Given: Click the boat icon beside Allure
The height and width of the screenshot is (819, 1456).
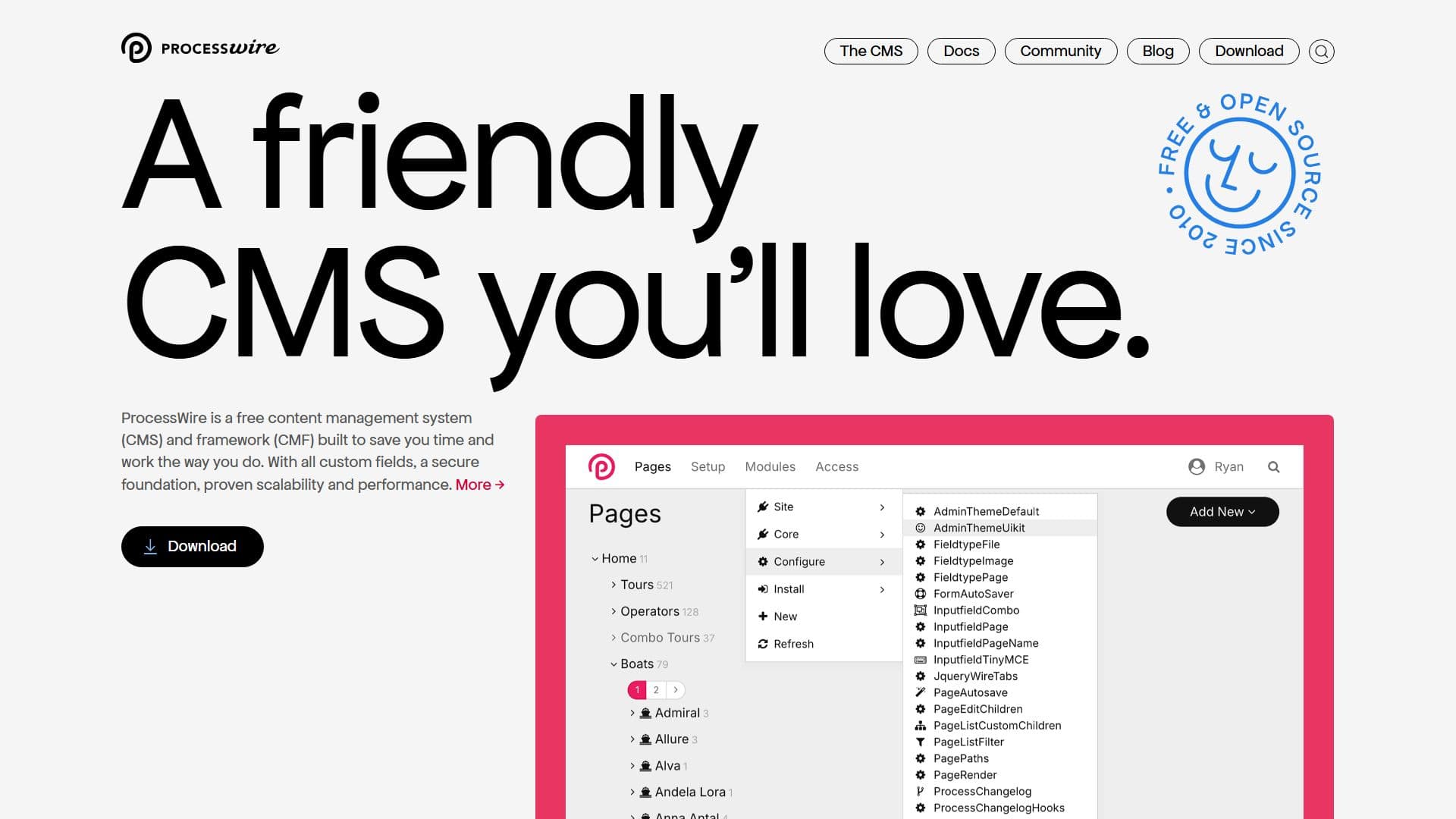Looking at the screenshot, I should (645, 739).
